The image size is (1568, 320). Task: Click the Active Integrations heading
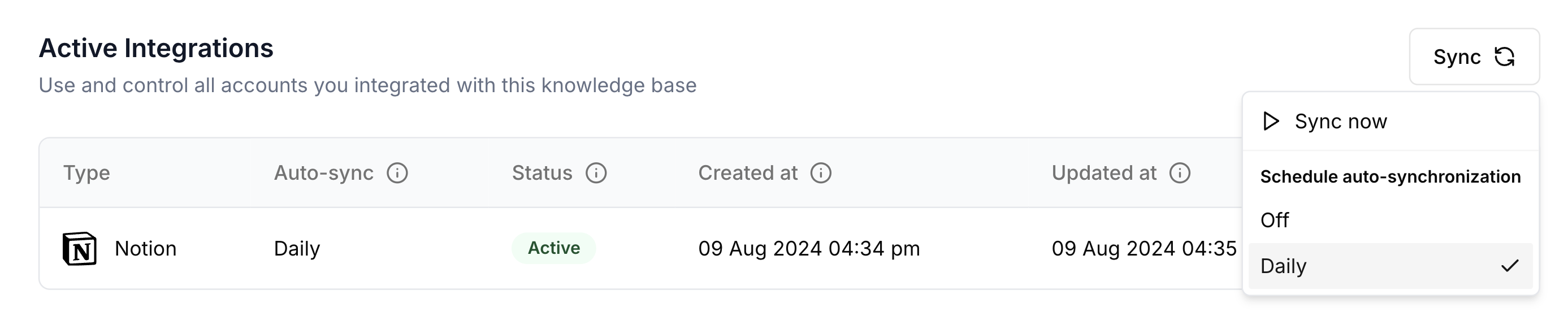tap(156, 48)
